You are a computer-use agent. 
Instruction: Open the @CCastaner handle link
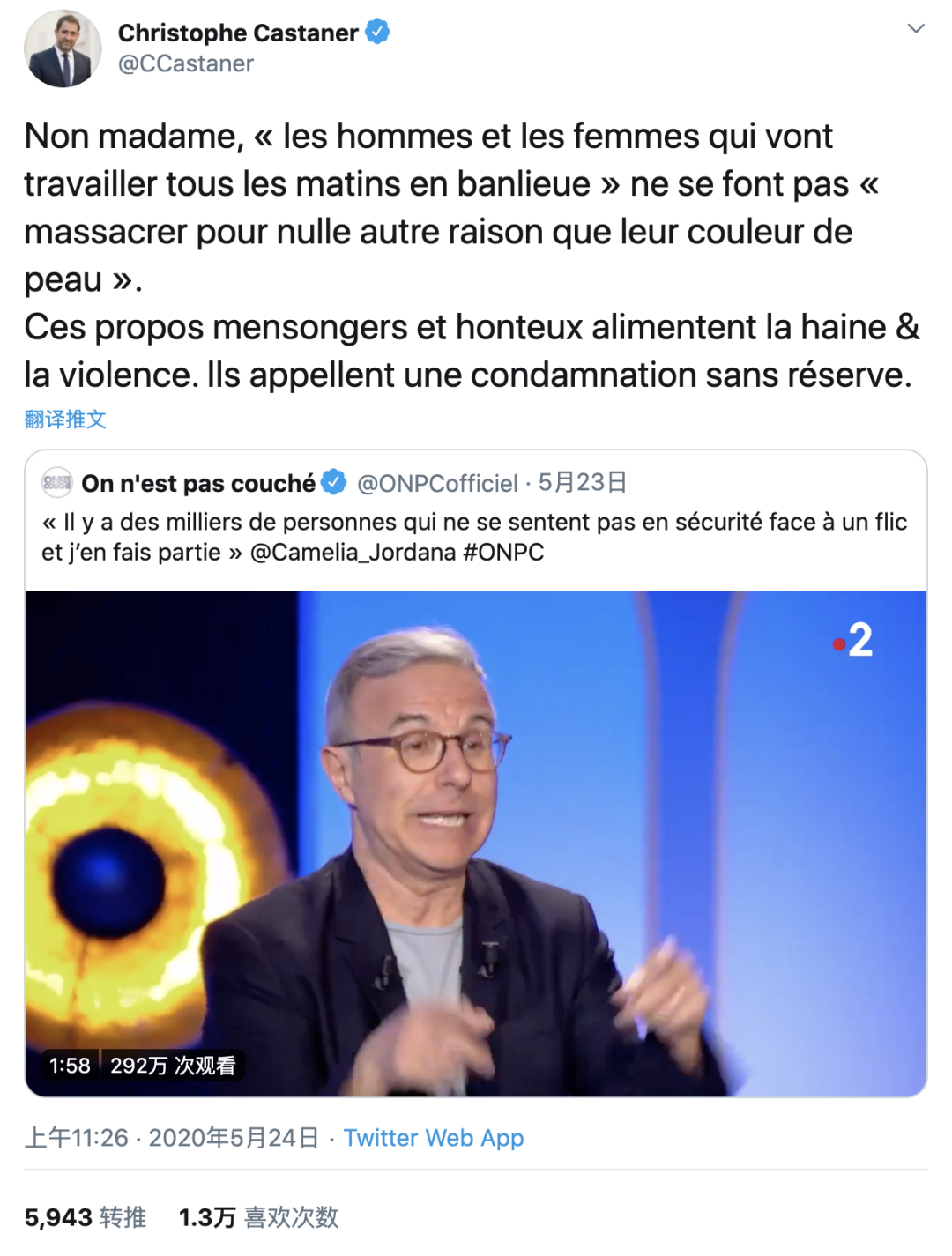pos(186,63)
